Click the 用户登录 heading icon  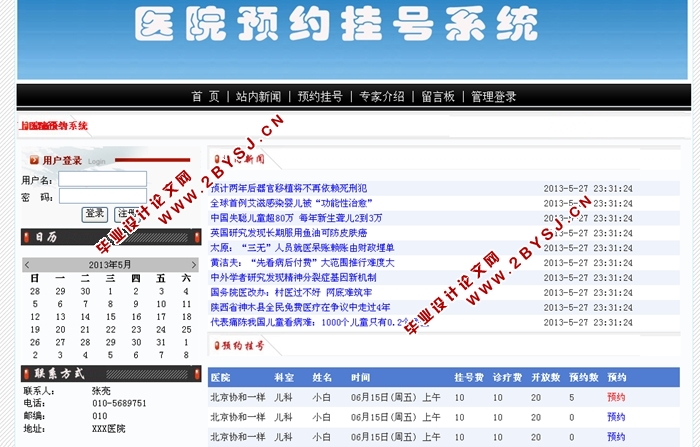(34, 160)
